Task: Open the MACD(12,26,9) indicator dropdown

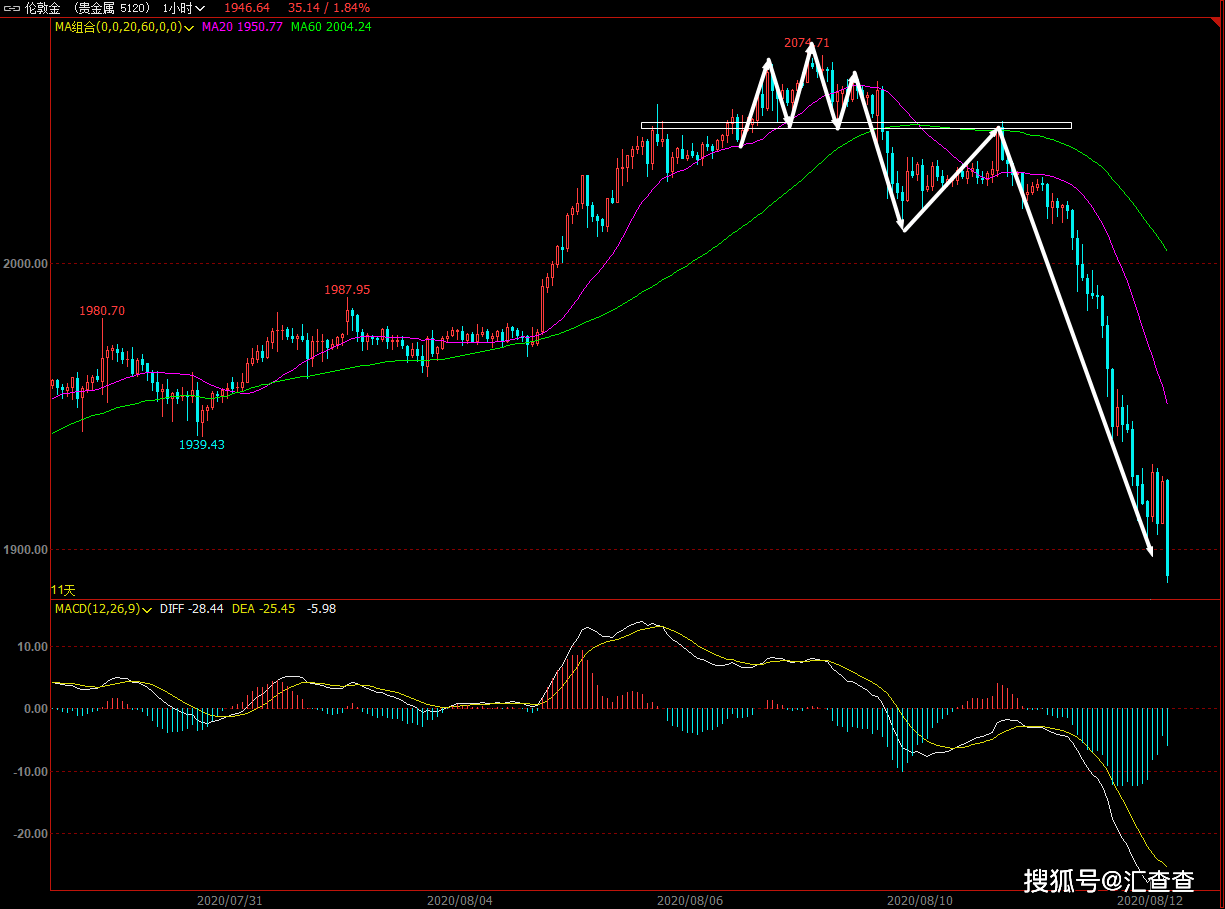Action: coord(147,608)
